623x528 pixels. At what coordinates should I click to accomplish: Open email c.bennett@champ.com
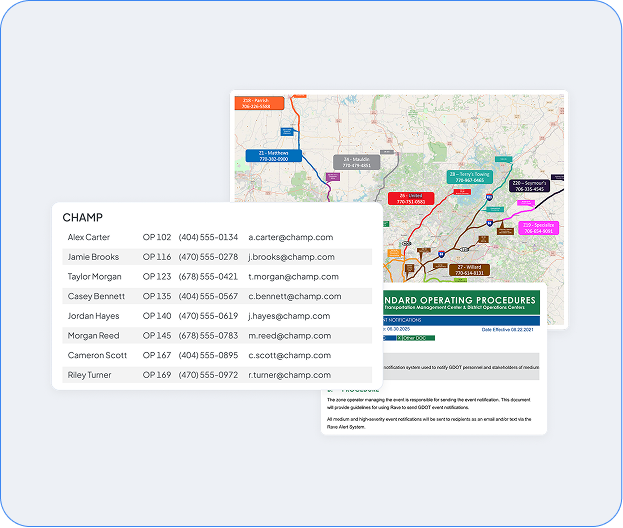(295, 296)
